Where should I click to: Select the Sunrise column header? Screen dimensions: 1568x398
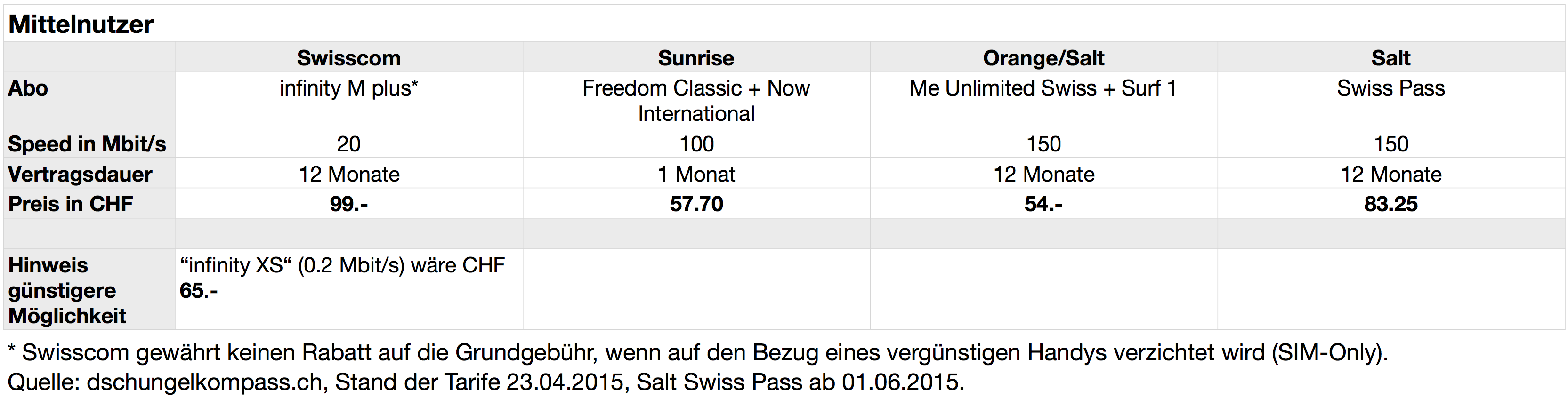click(696, 58)
